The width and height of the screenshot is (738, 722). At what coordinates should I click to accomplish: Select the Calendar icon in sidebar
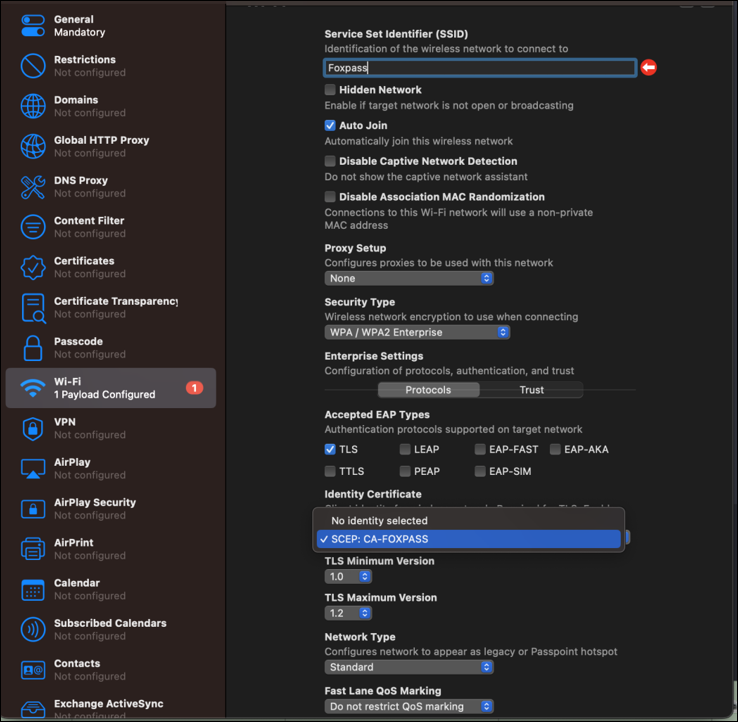tap(33, 589)
